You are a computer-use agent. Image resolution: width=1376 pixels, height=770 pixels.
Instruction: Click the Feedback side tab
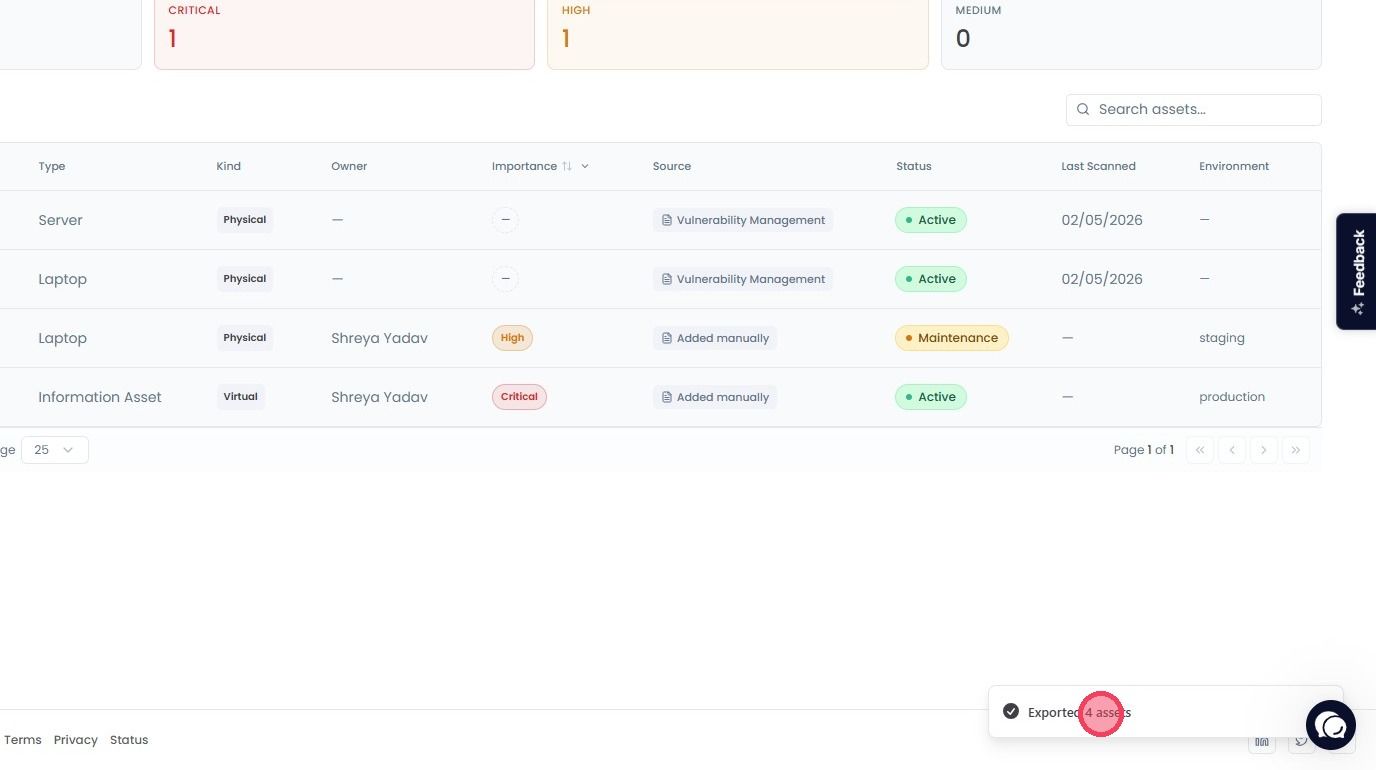tap(1356, 271)
